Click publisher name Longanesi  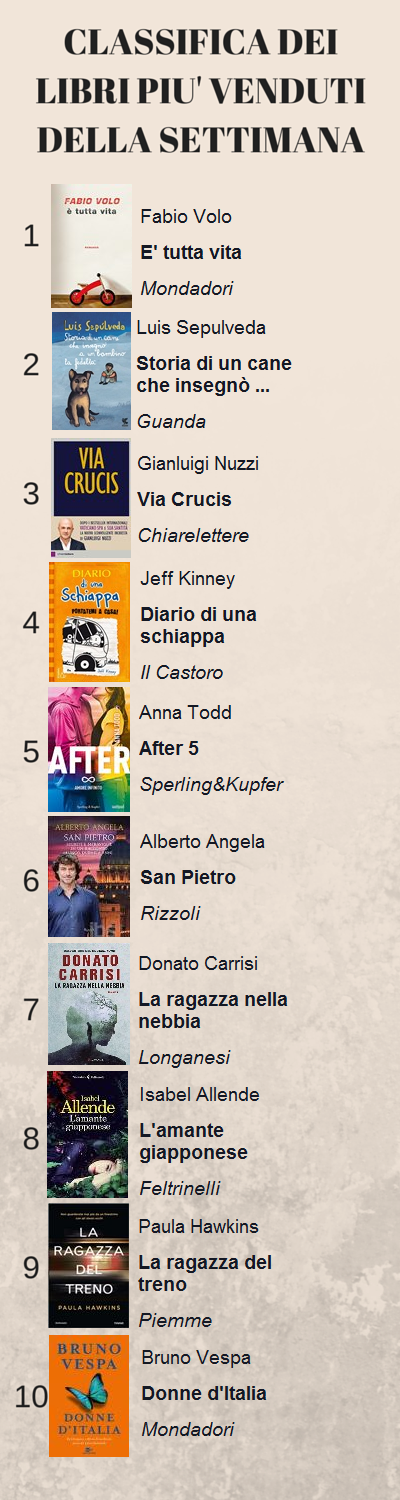pos(184,1058)
